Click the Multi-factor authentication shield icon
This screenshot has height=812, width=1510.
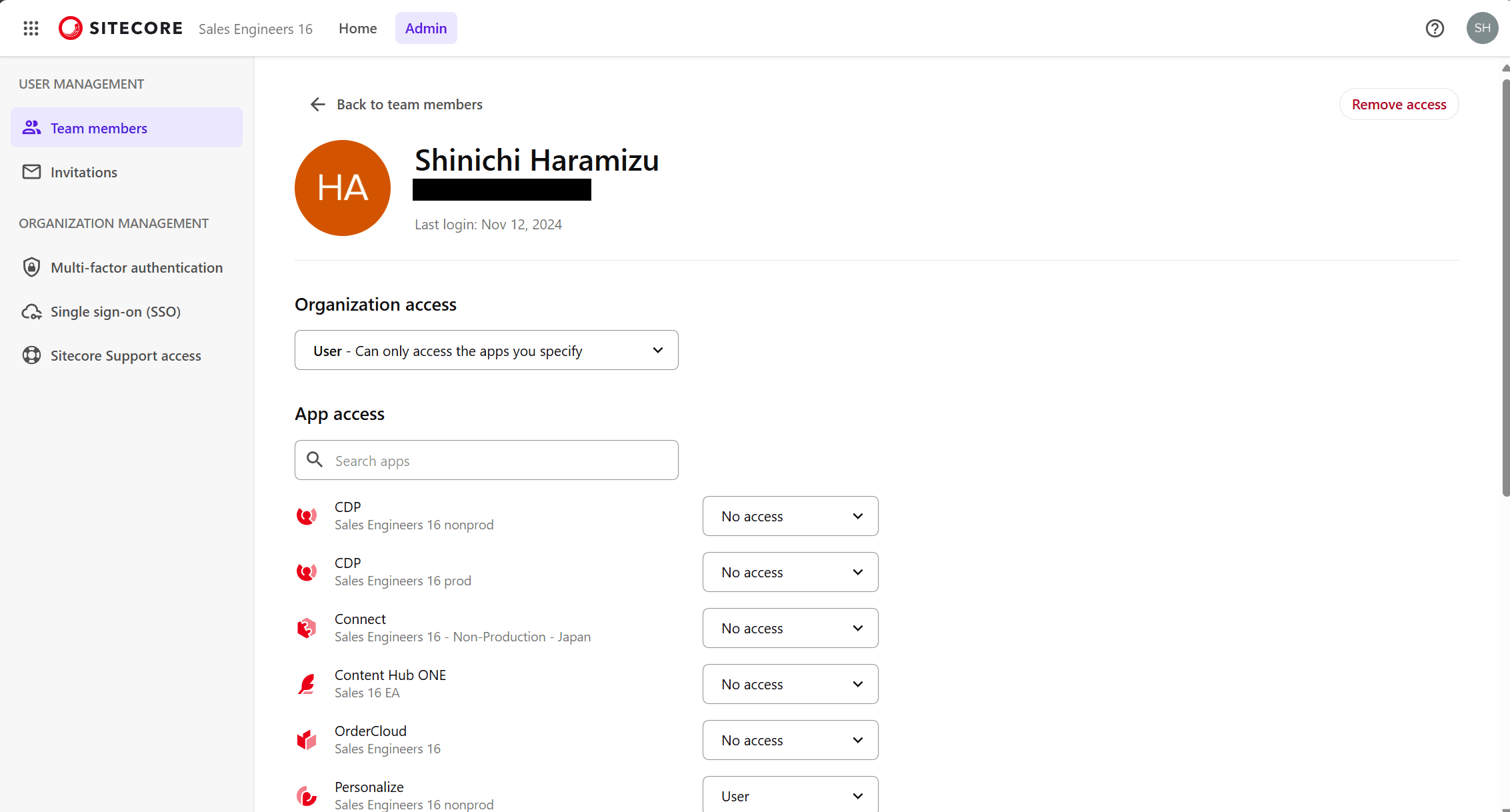[31, 267]
